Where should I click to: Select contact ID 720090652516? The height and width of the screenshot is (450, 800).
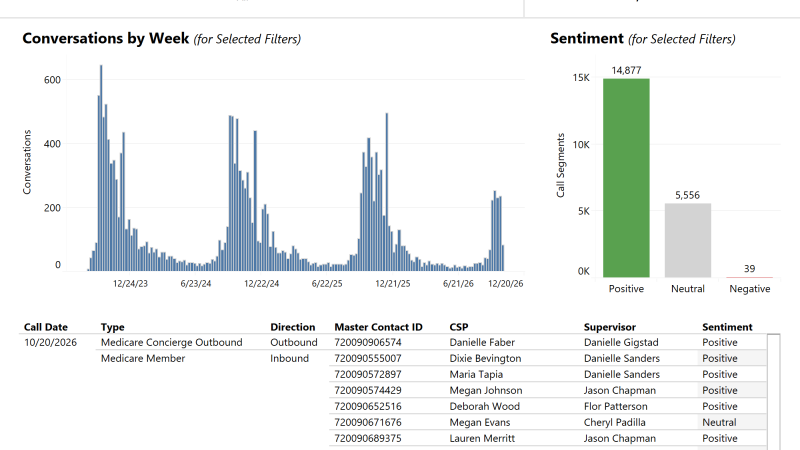[368, 407]
